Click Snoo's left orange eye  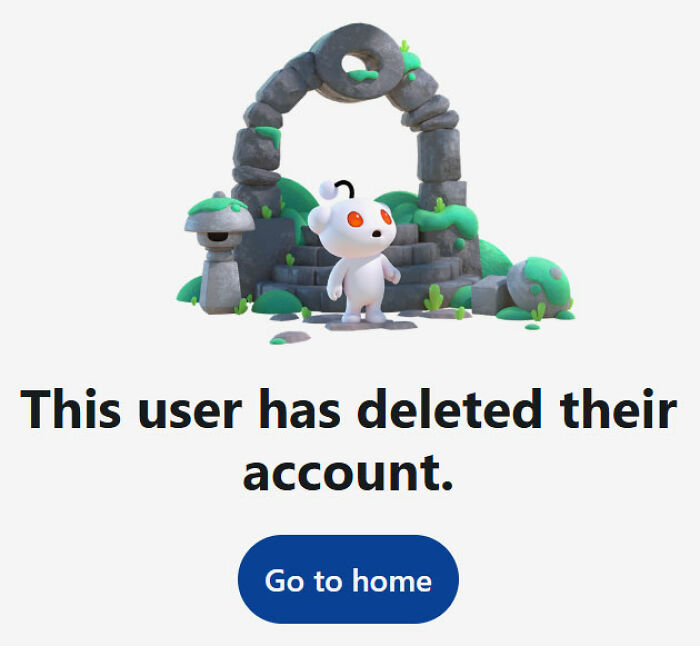(x=355, y=219)
